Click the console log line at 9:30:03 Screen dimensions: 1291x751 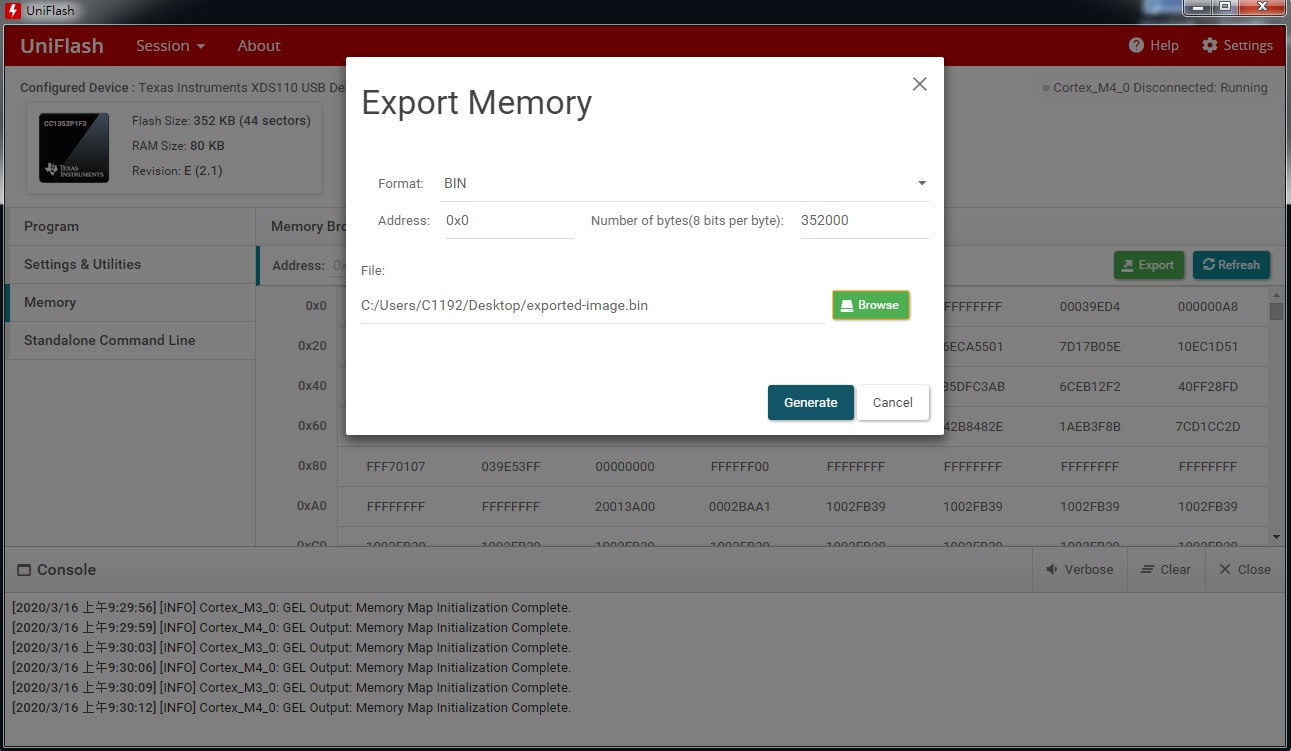pyautogui.click(x=291, y=648)
